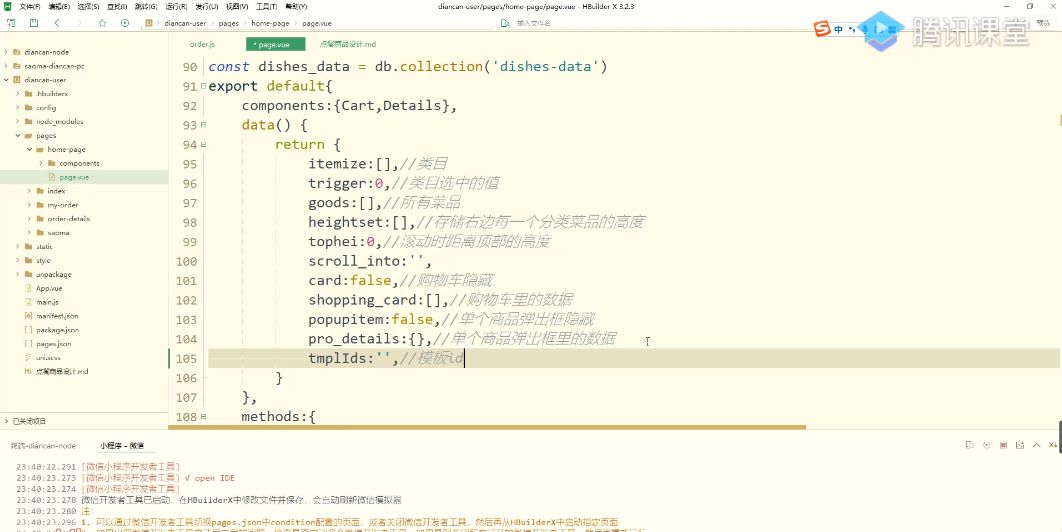Collapse the home-page folder
1062x532 pixels.
point(29,149)
